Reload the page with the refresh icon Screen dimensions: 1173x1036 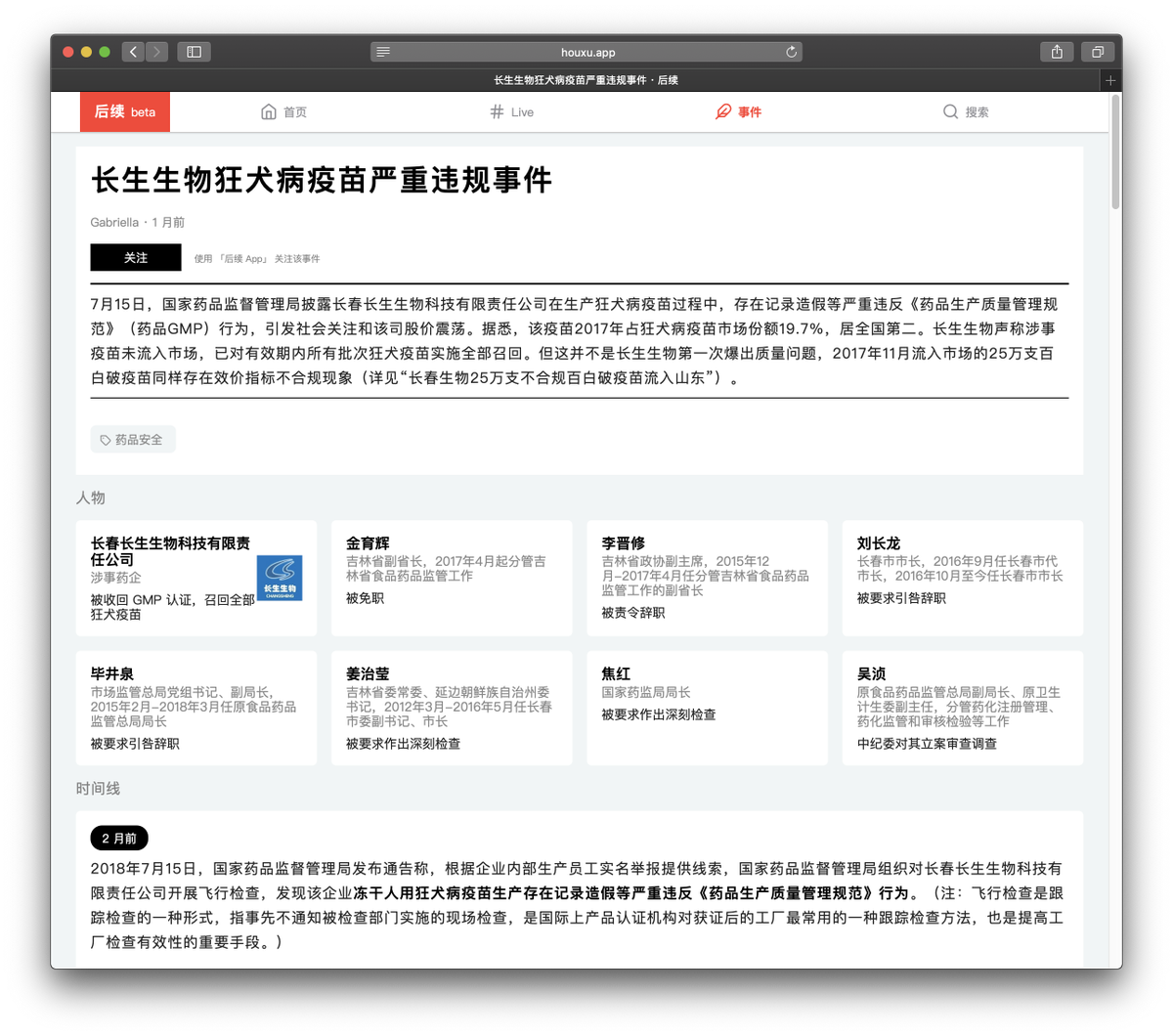[791, 52]
